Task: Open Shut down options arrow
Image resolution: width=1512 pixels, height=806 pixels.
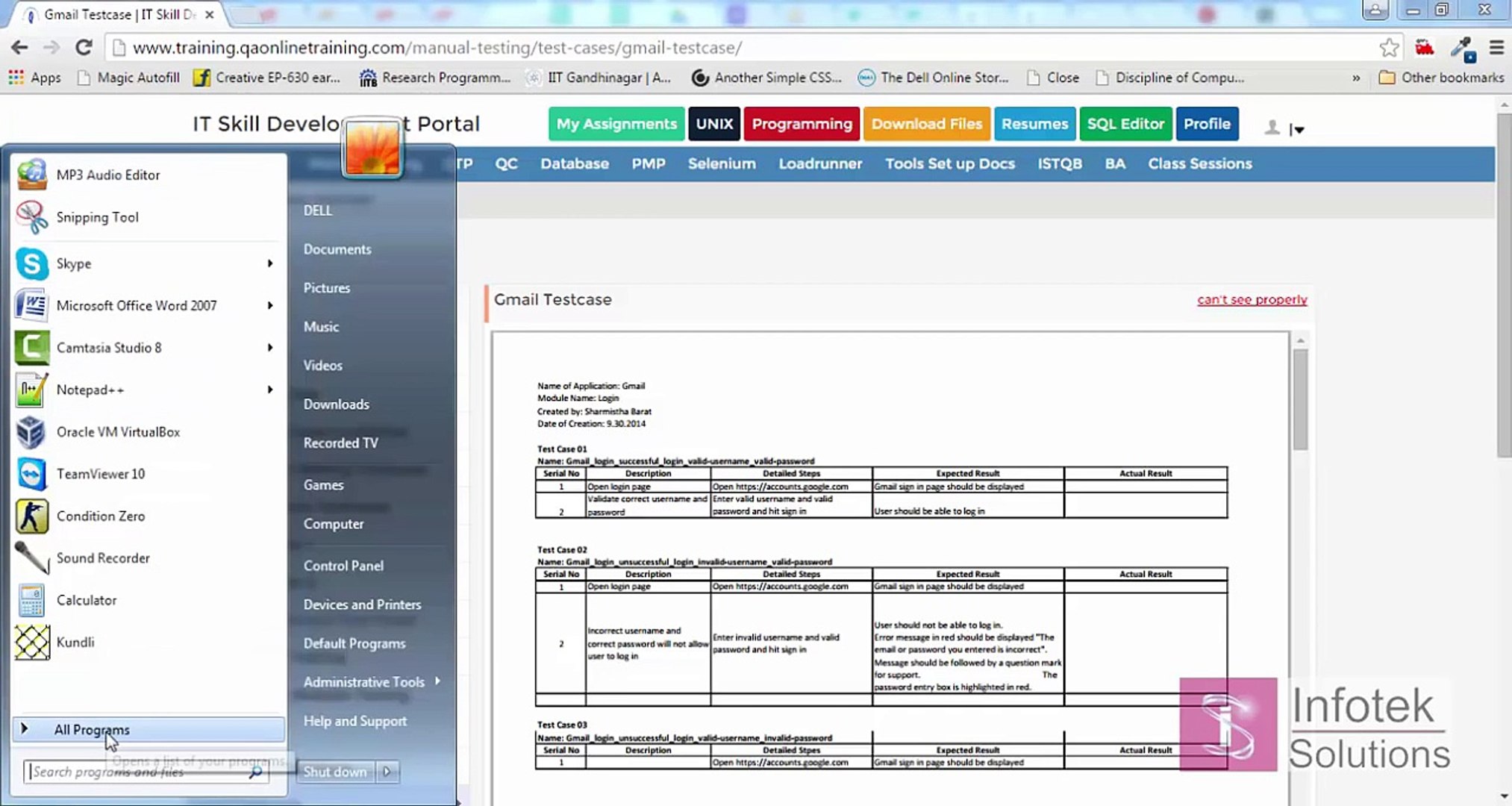Action: click(x=387, y=772)
